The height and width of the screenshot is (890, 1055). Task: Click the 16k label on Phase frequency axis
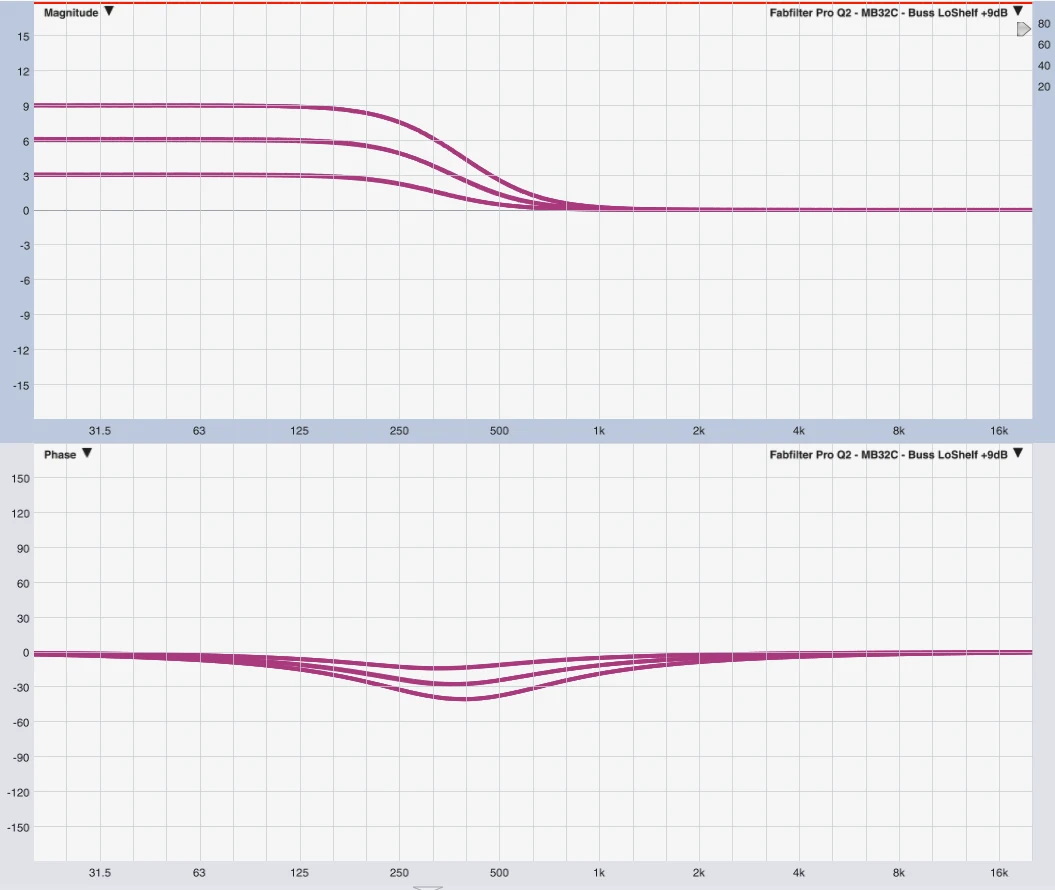[999, 873]
